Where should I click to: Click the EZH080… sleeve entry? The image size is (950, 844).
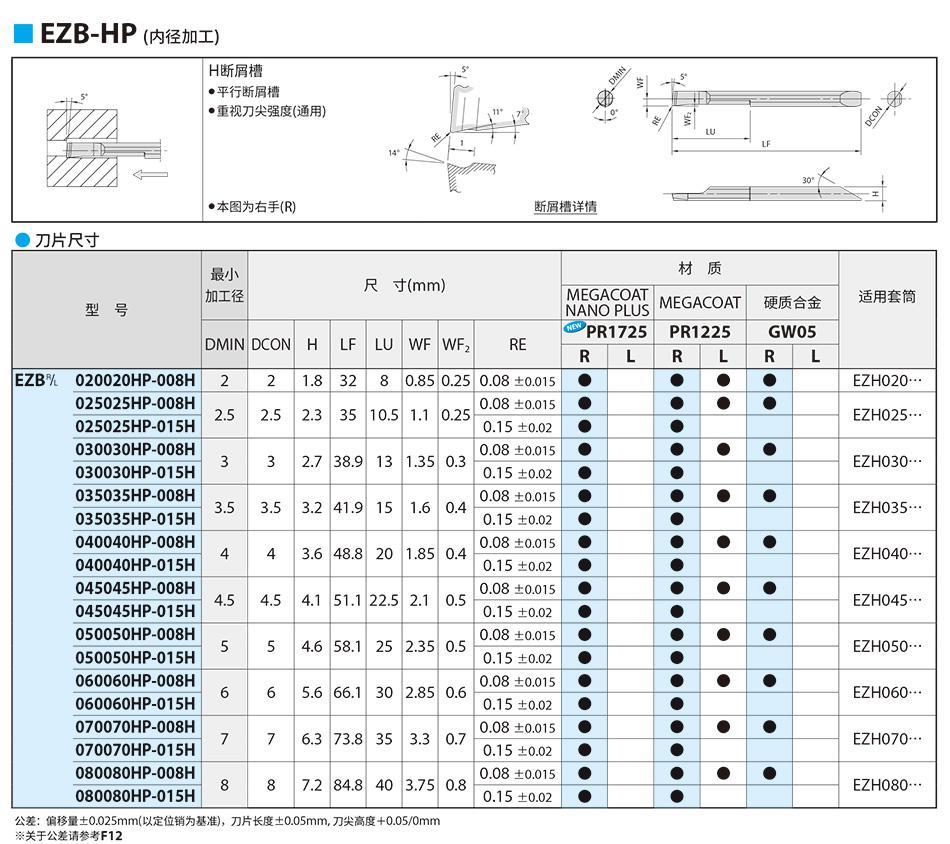point(887,785)
